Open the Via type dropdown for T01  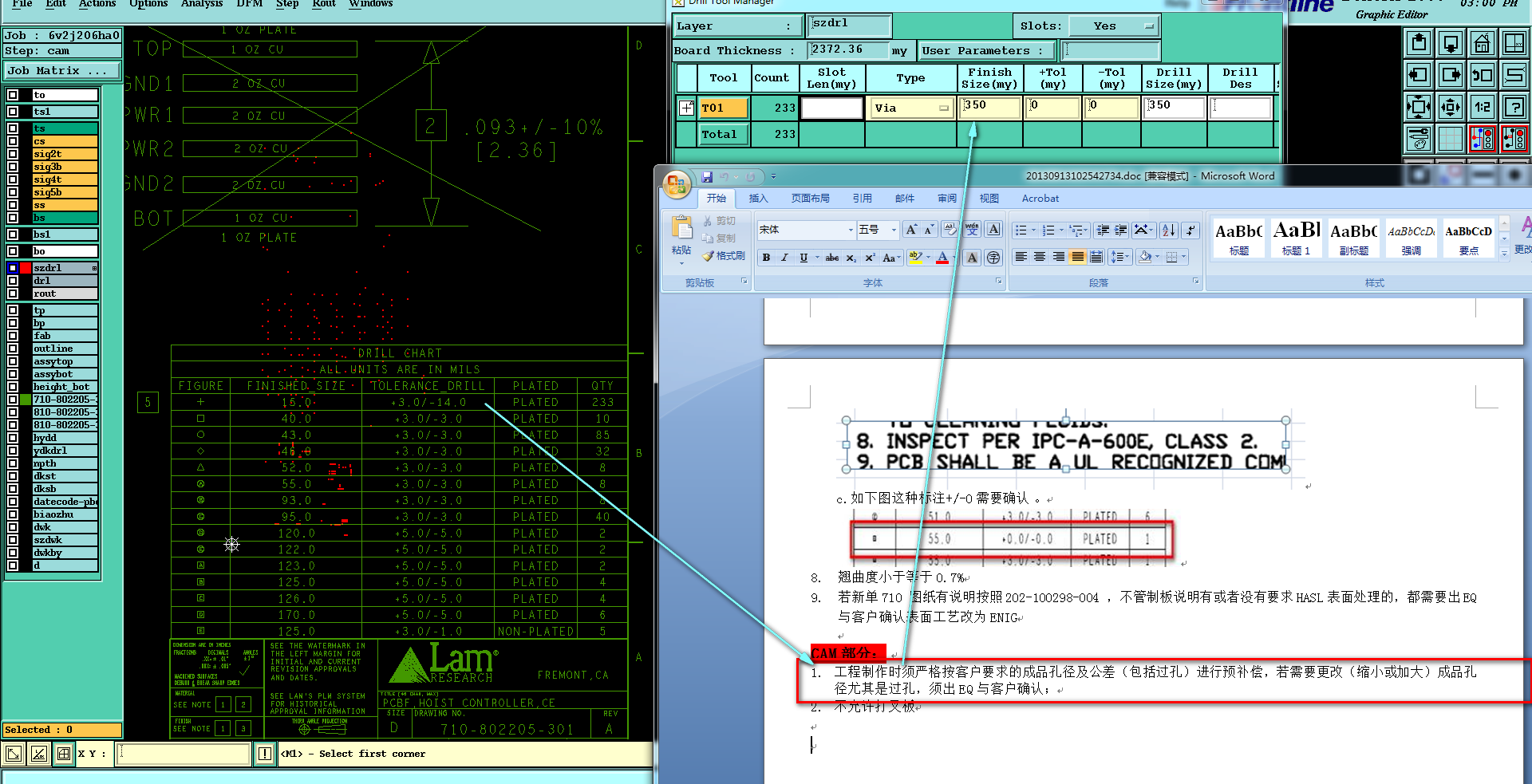(911, 108)
